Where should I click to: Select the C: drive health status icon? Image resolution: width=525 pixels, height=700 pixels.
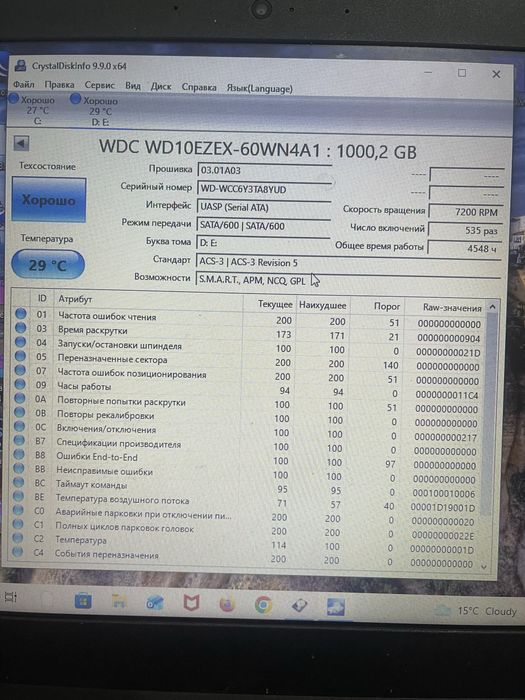click(14, 99)
